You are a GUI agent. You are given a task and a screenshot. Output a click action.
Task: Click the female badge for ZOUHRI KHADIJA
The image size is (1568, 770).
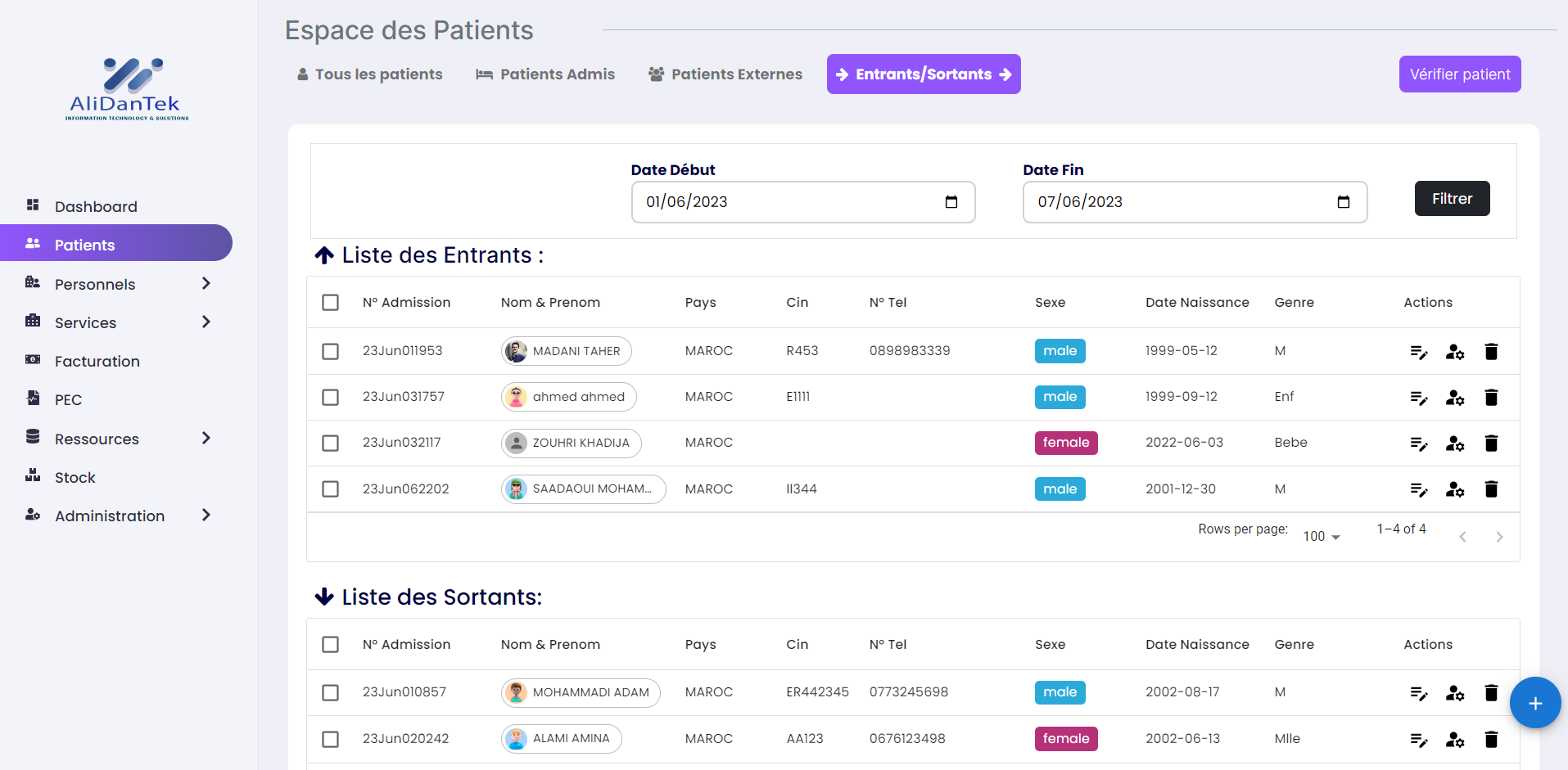1065,443
